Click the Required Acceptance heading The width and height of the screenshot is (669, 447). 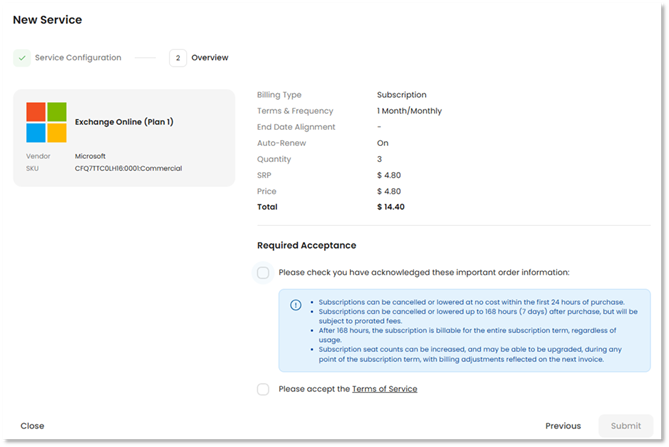pos(306,245)
